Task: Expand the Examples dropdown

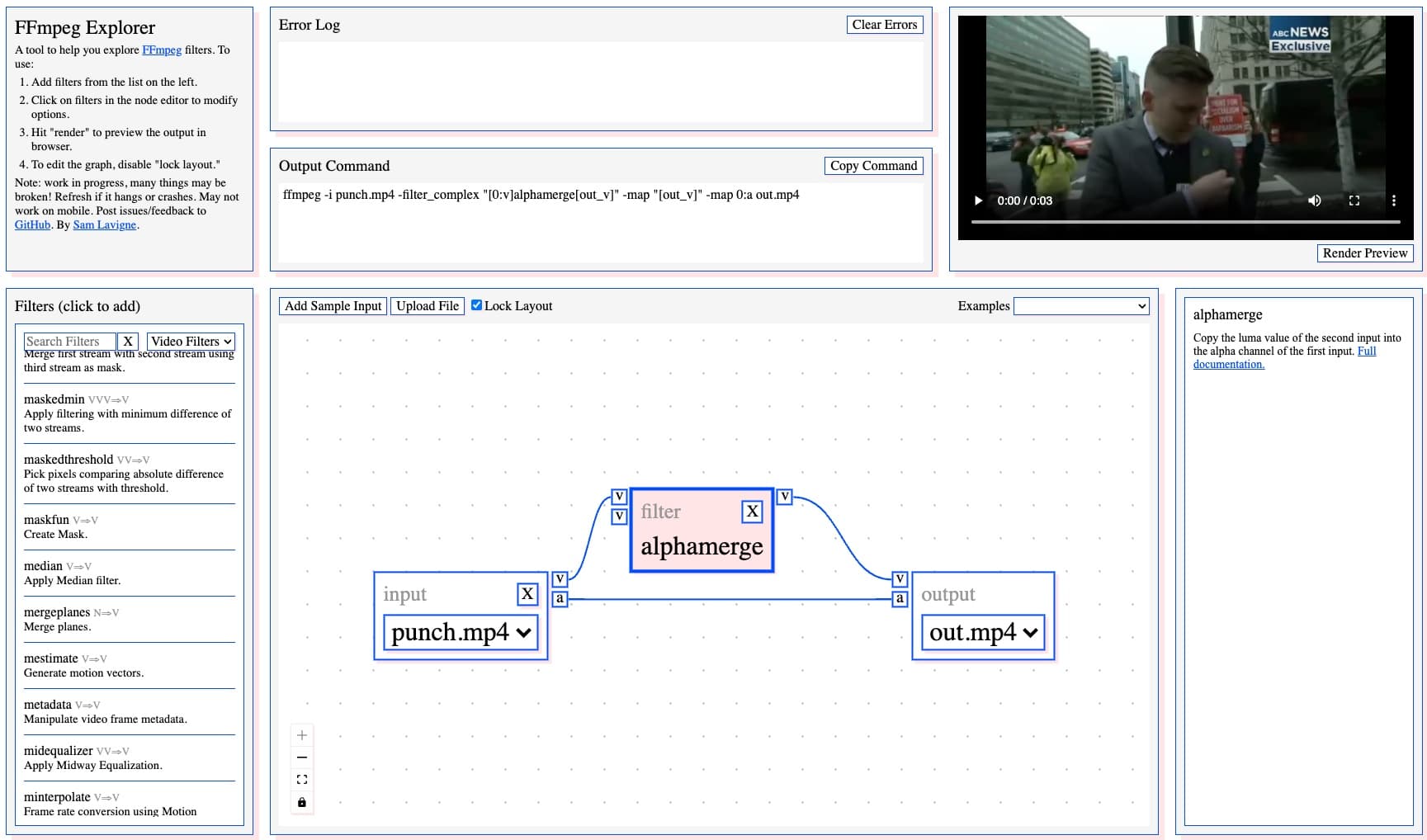Action: [1081, 305]
